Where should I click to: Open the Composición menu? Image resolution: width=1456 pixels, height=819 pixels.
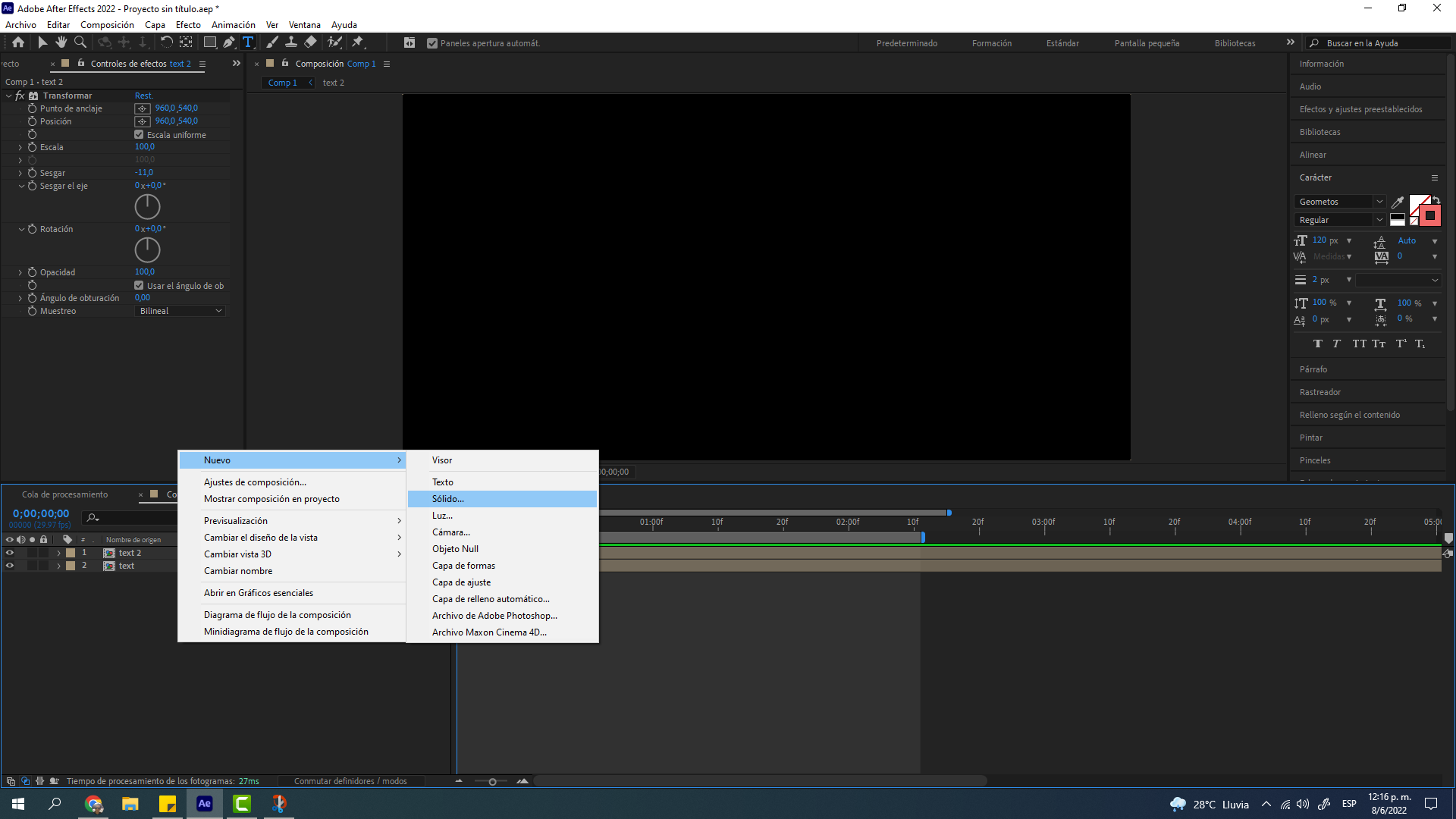pos(107,25)
